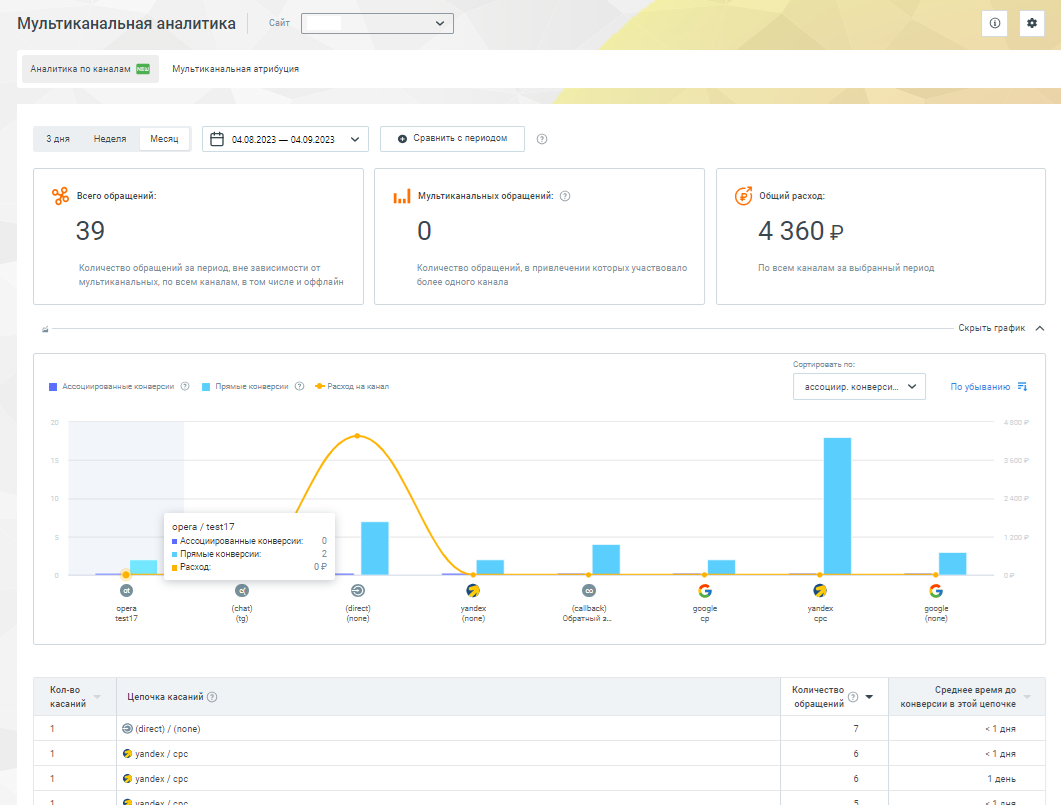This screenshot has width=1061, height=805.
Task: Click help icon next to Цепочка касаний
Action: [x=212, y=697]
